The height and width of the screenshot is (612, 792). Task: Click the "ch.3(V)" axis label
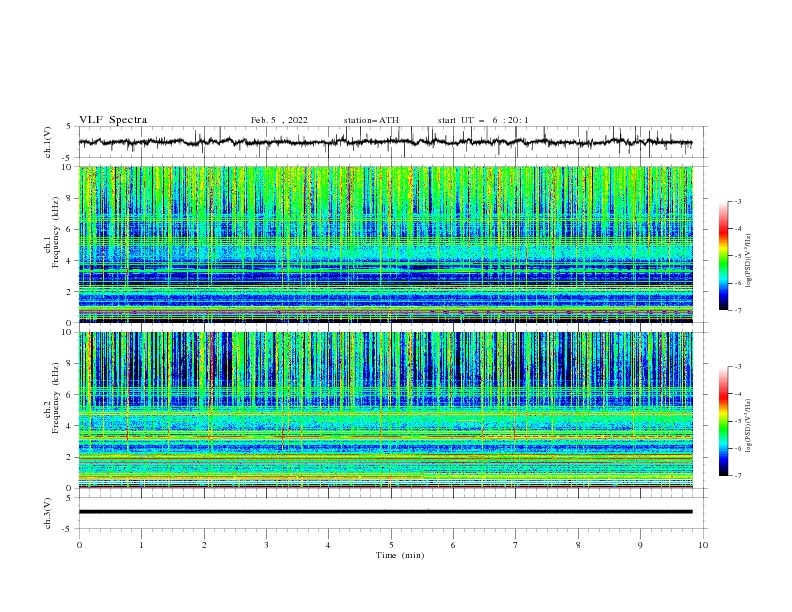click(48, 513)
